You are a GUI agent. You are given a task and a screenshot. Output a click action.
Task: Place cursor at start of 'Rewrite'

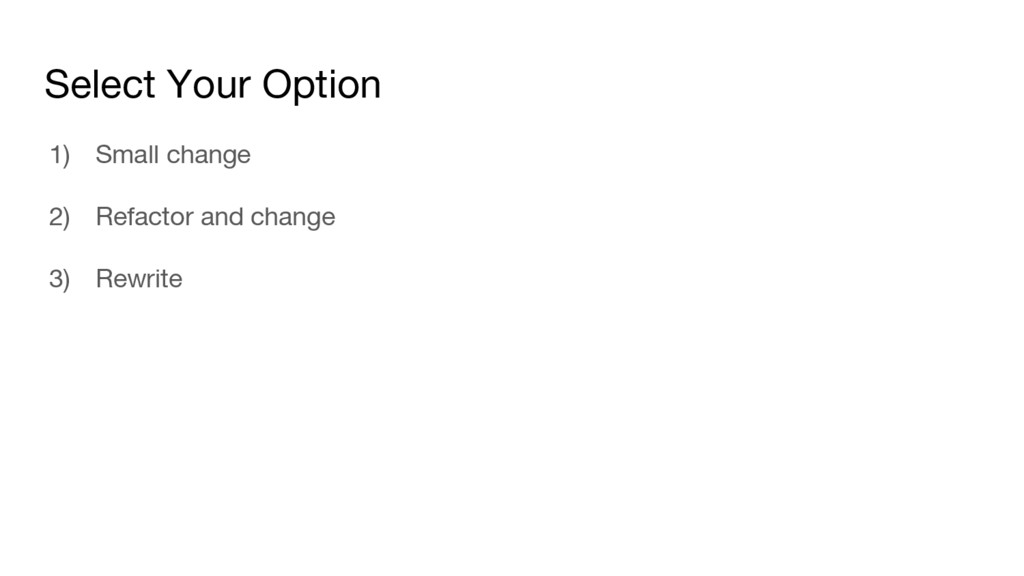click(96, 279)
